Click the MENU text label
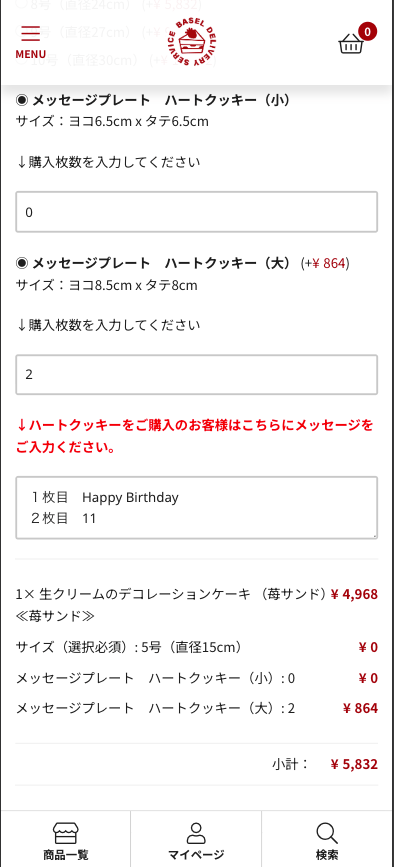This screenshot has width=394, height=867. [30, 54]
